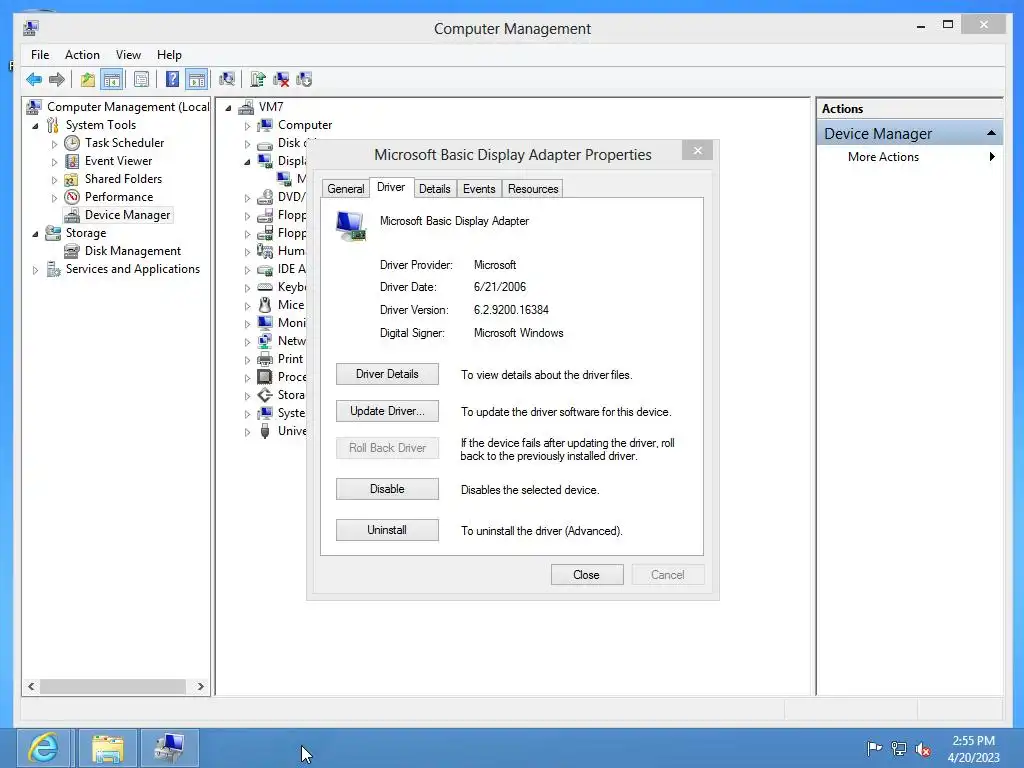Click the Uninstall device red X icon

tap(281, 80)
